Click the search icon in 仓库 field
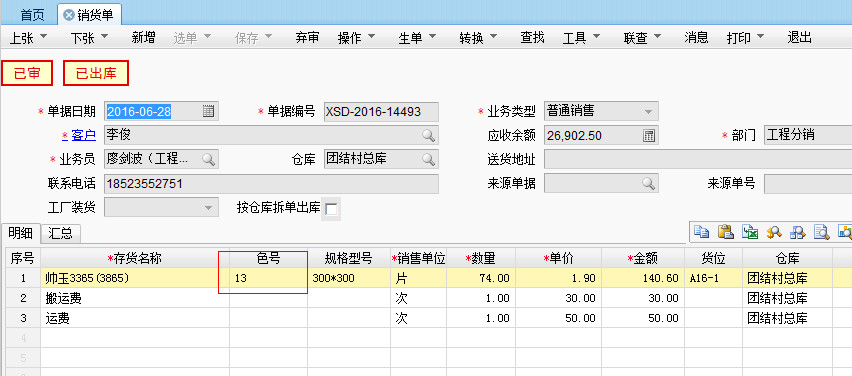Image resolution: width=852 pixels, height=376 pixels. coord(428,159)
